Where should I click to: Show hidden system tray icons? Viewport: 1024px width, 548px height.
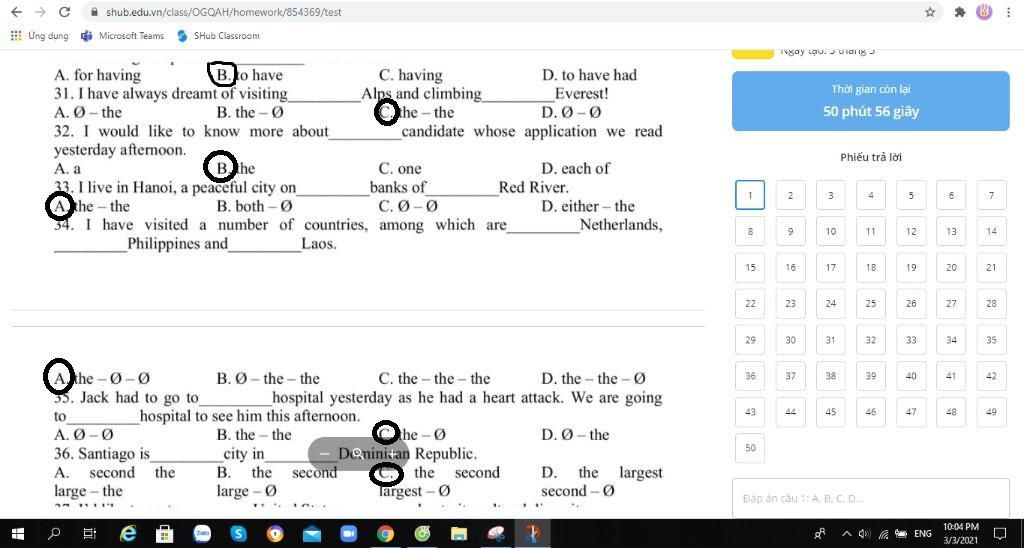coord(846,534)
